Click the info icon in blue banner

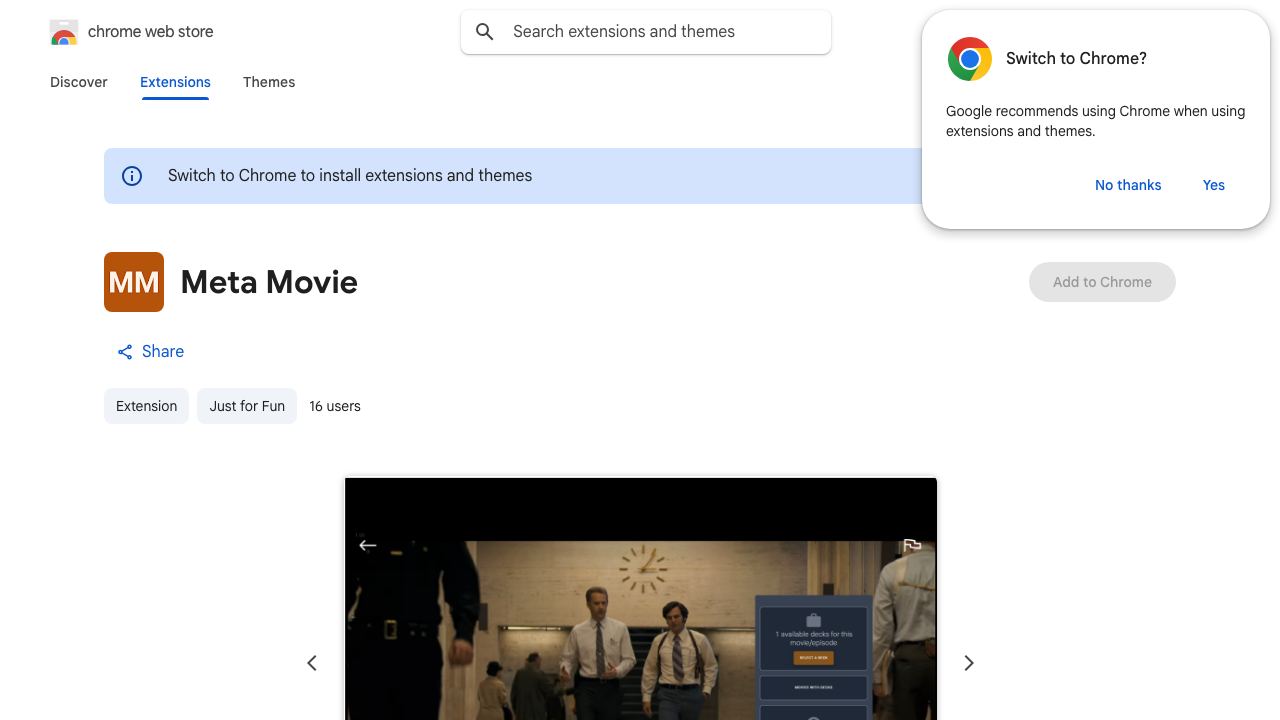132,176
